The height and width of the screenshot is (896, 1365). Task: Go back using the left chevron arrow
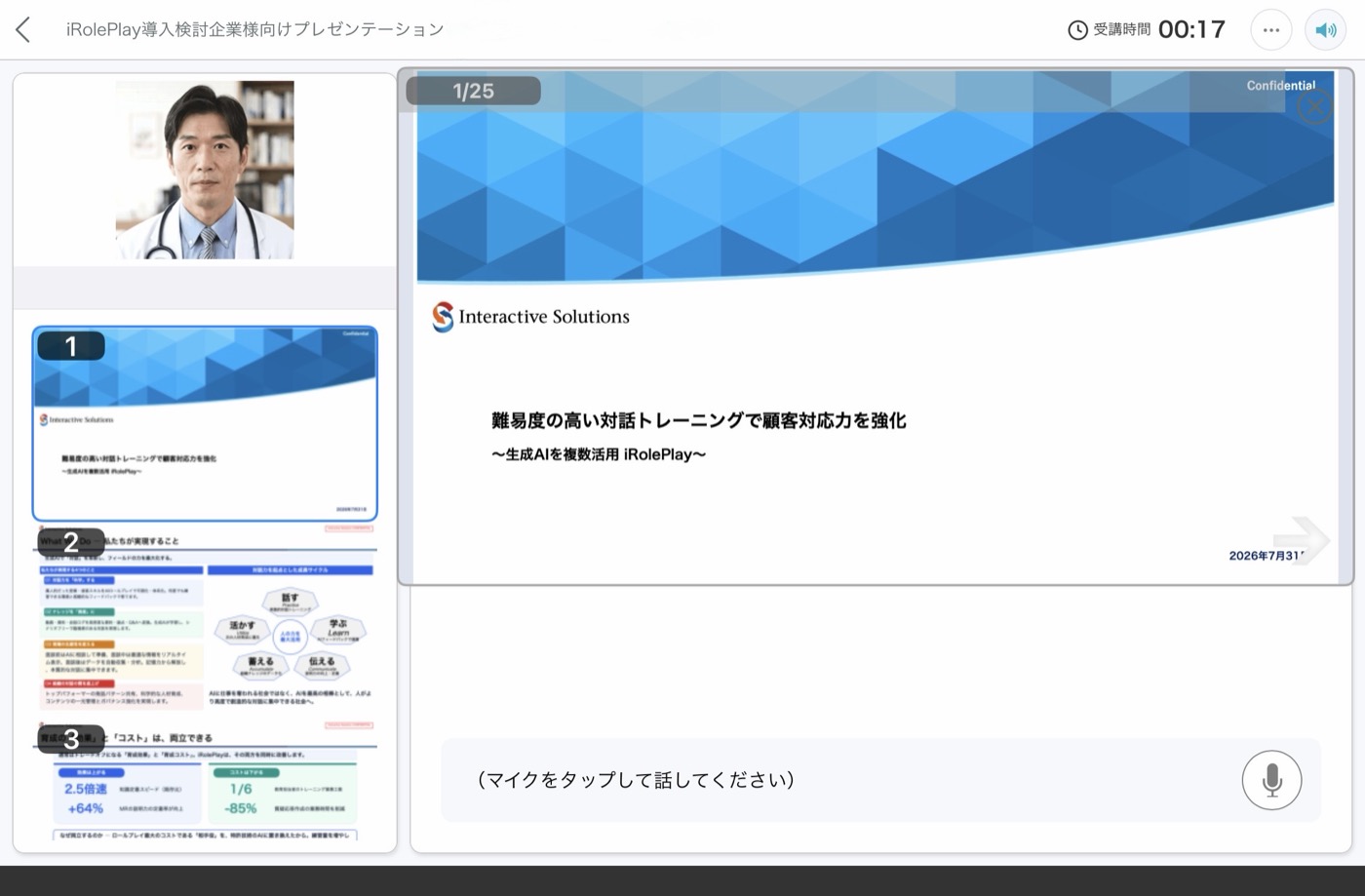(23, 30)
